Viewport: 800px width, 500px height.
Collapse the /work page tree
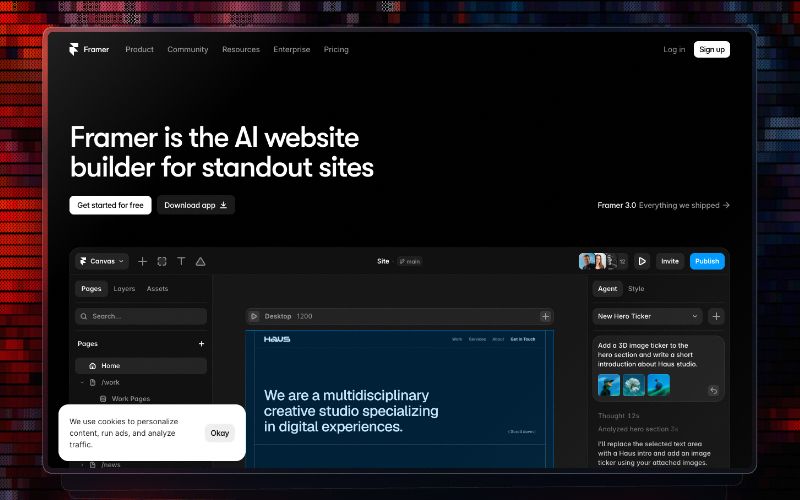tap(82, 382)
